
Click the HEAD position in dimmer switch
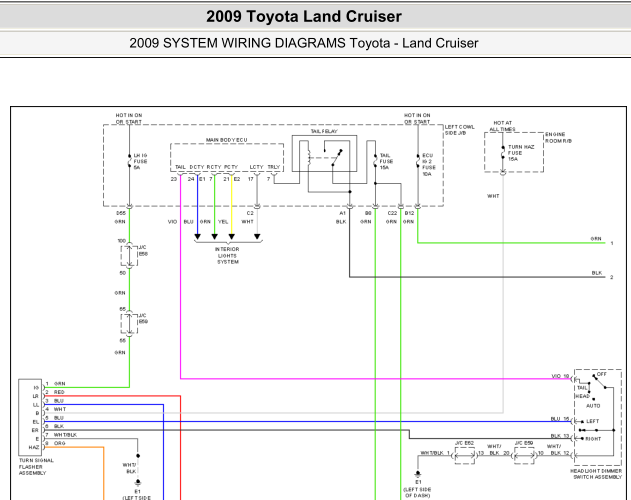[x=582, y=396]
